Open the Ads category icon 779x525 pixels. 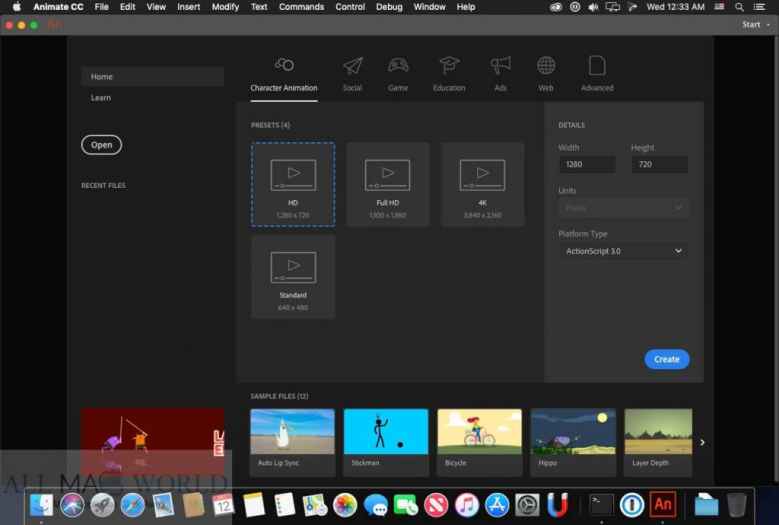pyautogui.click(x=499, y=66)
